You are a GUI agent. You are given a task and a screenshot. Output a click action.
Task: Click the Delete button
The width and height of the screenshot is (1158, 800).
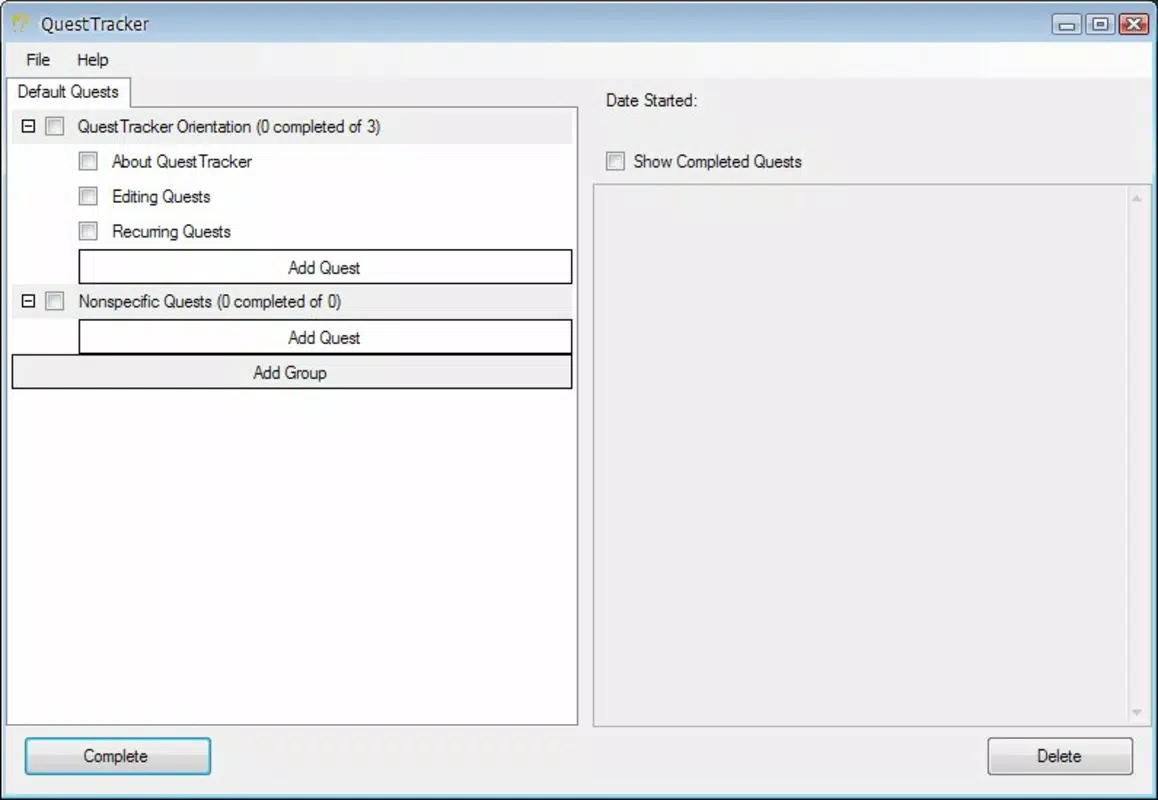[1060, 756]
